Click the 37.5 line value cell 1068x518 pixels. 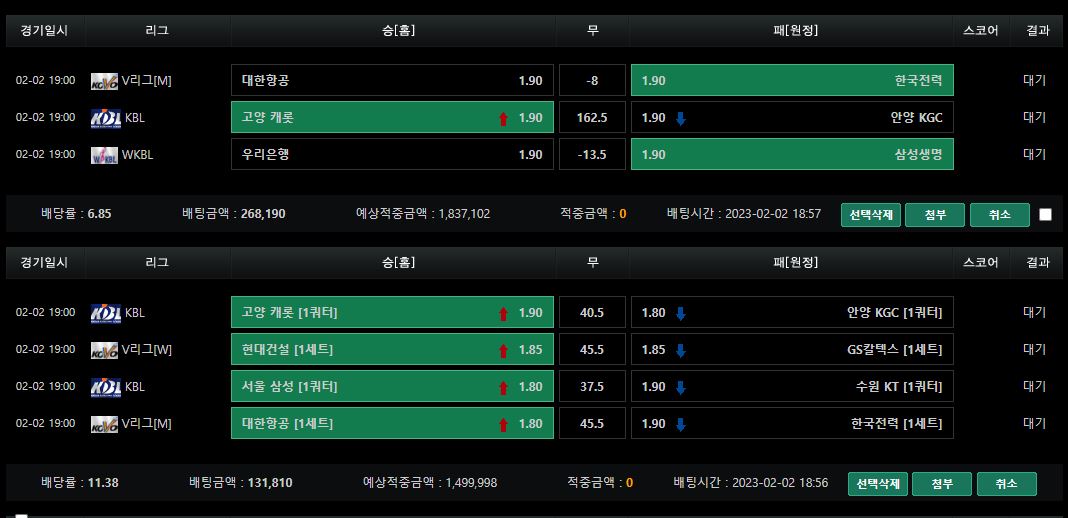tap(593, 386)
